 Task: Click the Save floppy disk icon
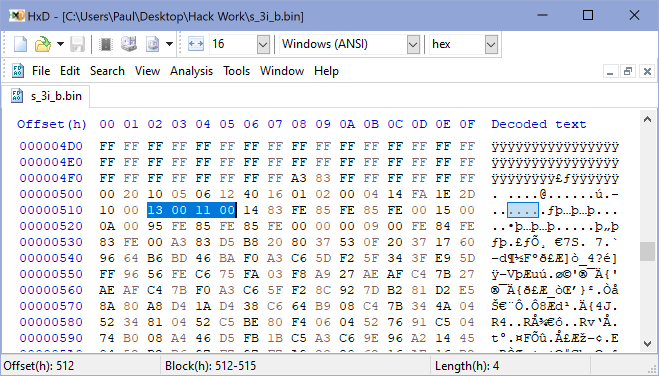coord(77,44)
